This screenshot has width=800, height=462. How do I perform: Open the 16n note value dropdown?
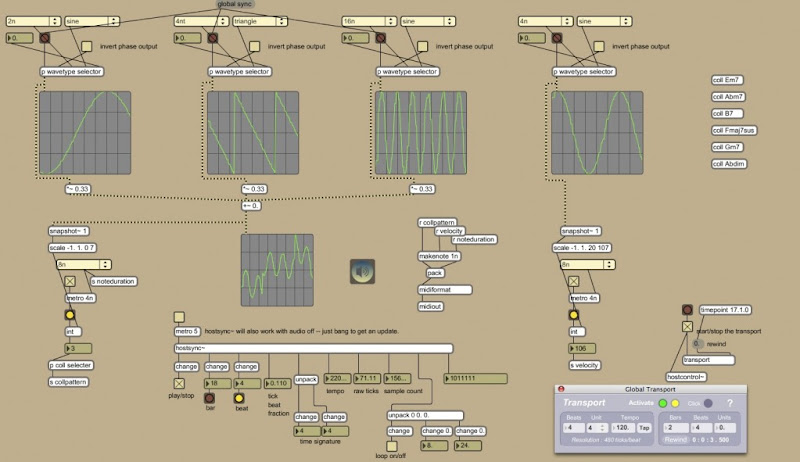click(x=369, y=21)
